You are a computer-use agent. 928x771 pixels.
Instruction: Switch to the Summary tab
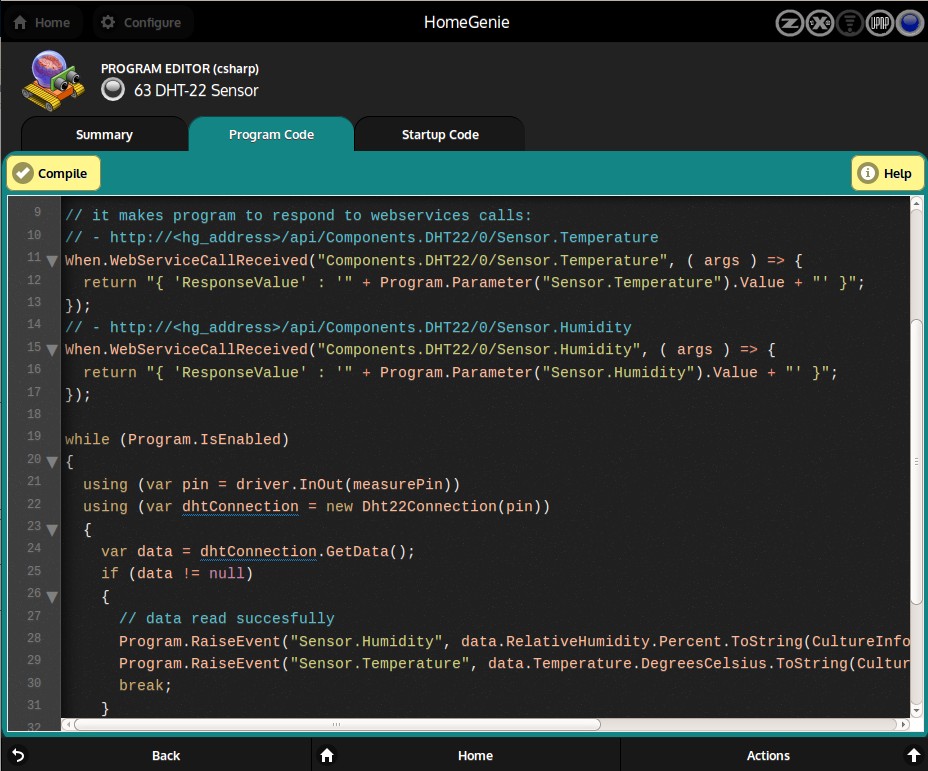104,135
